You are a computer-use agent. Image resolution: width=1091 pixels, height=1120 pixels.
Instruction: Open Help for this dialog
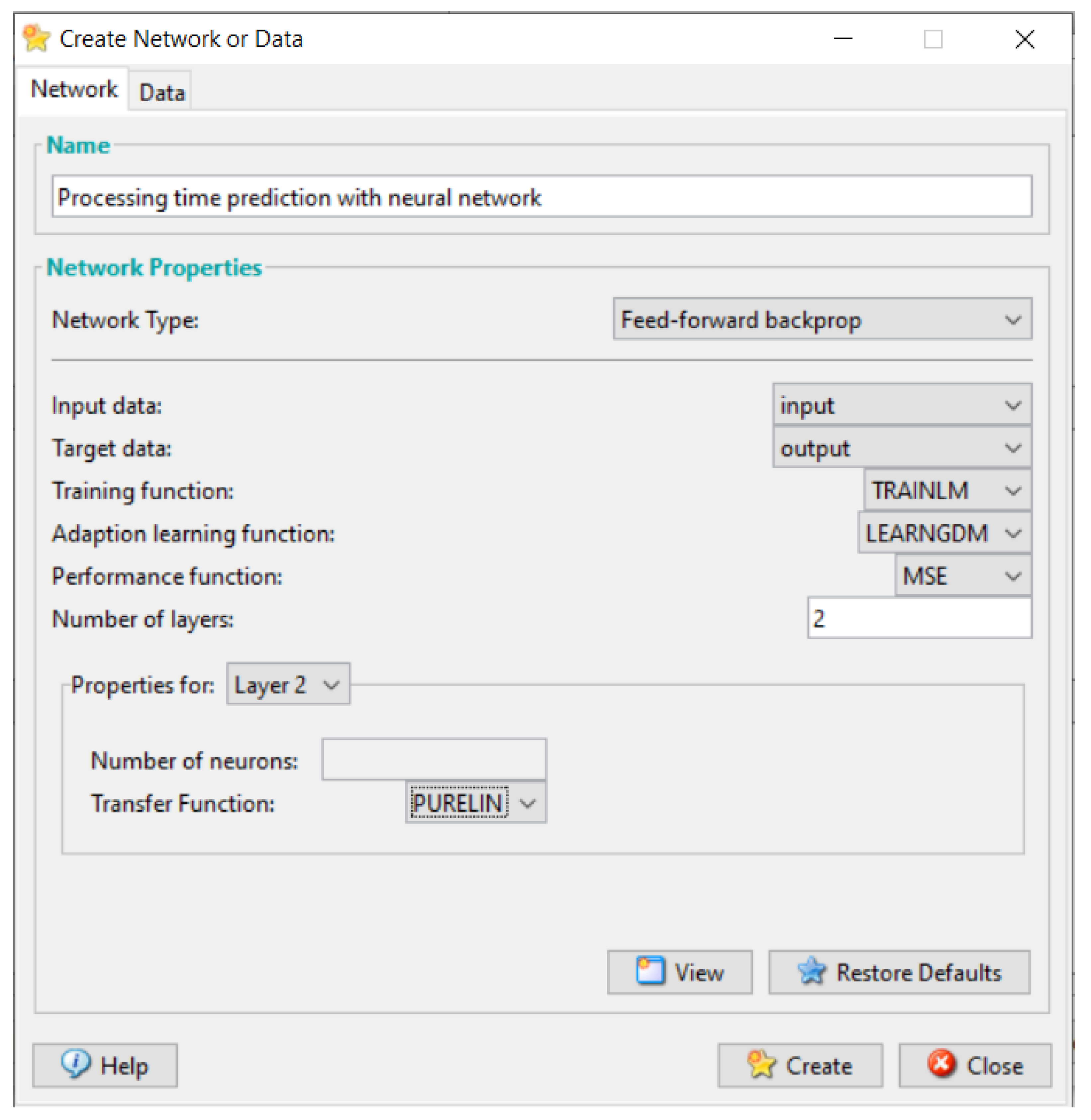coord(105,1066)
